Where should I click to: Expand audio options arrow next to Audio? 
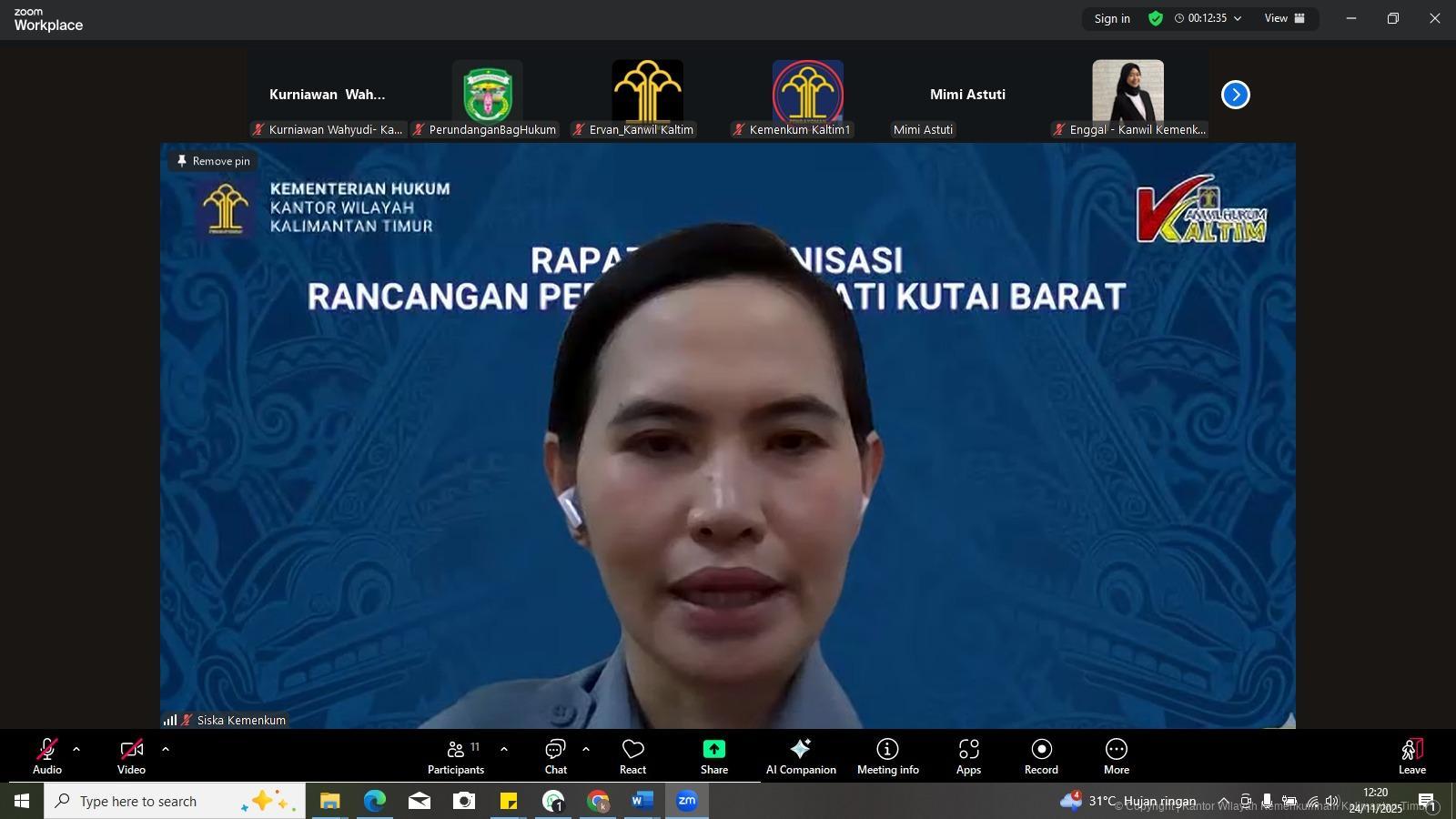coord(76,750)
